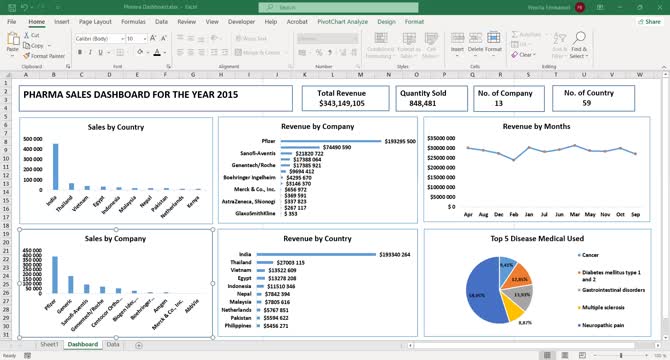Image resolution: width=670 pixels, height=360 pixels.
Task: Click the Copy button
Action: click(x=33, y=45)
